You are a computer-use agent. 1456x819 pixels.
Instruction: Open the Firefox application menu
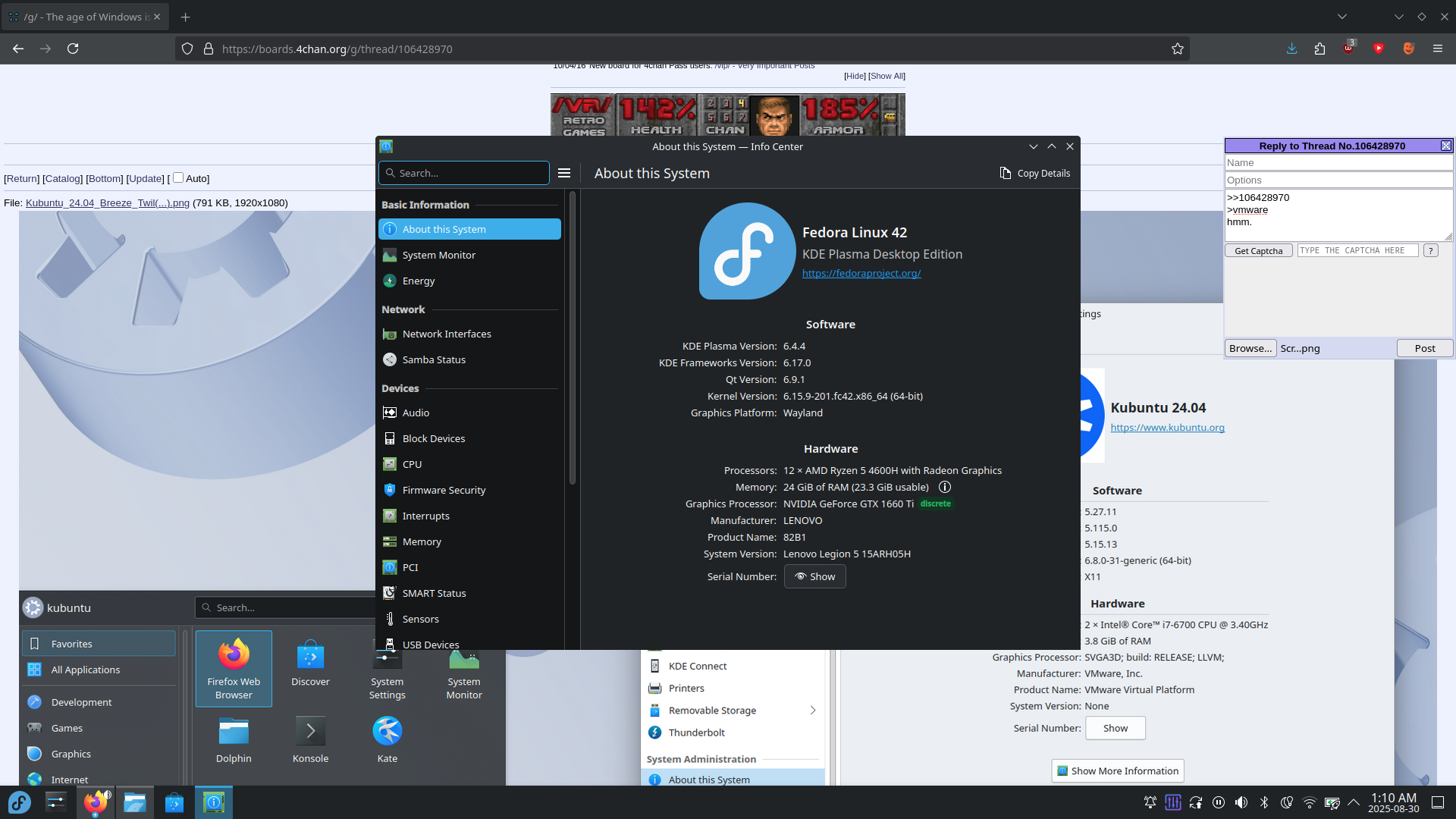1437,49
